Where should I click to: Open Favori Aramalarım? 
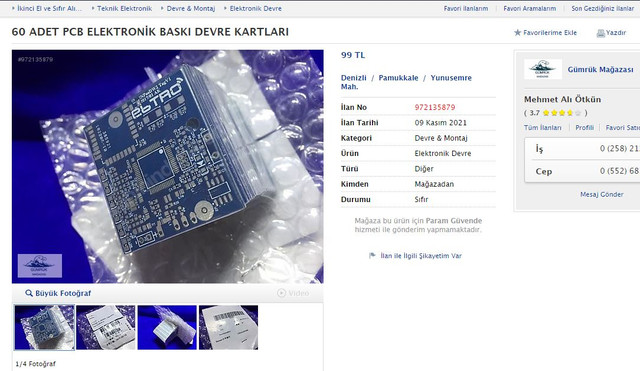[529, 8]
